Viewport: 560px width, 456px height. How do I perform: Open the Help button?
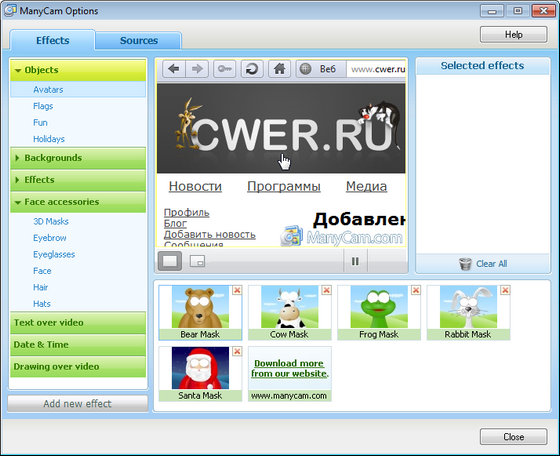(514, 35)
